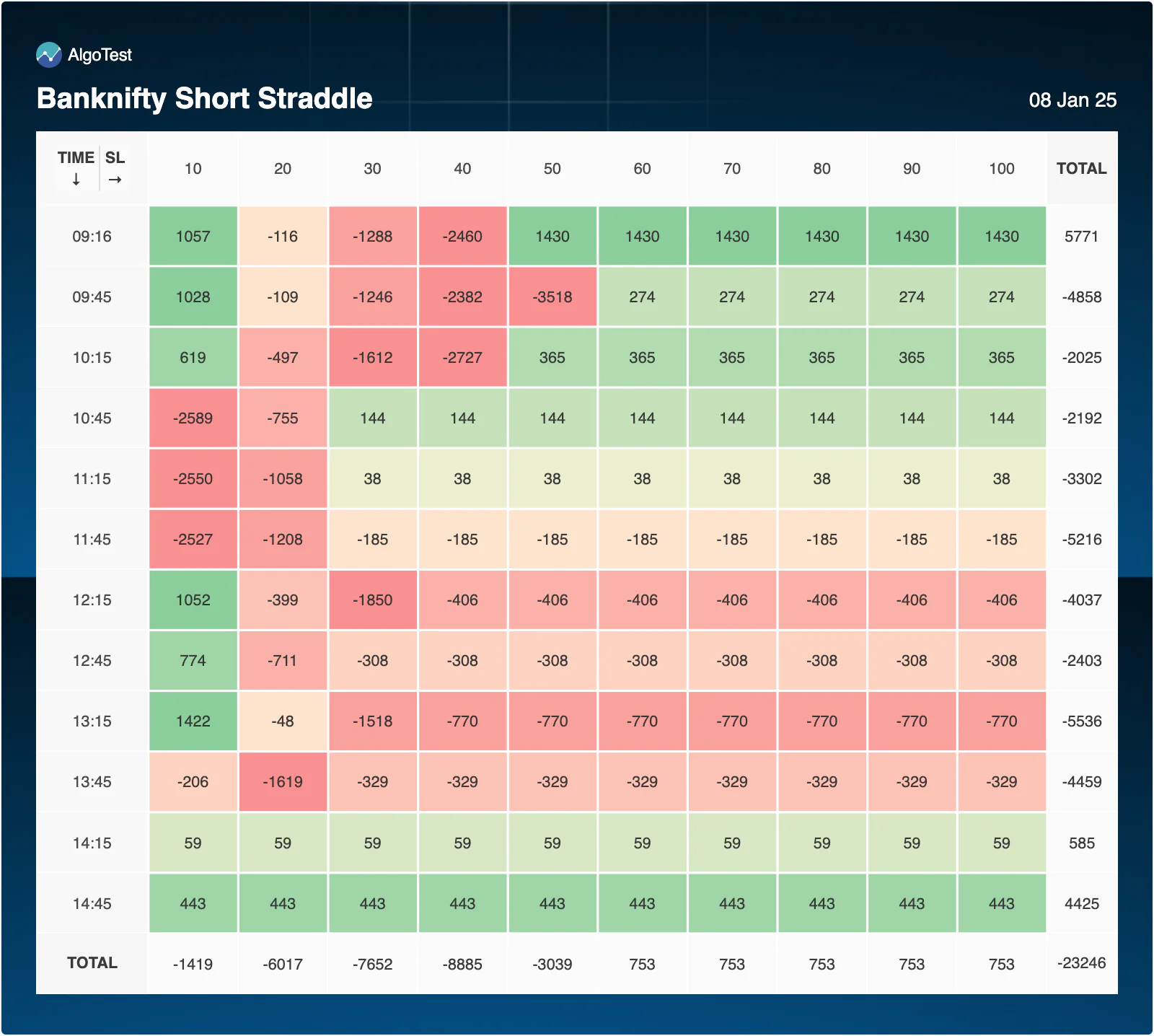Image resolution: width=1154 pixels, height=1036 pixels.
Task: Click the 12:15 time row label
Action: point(92,600)
